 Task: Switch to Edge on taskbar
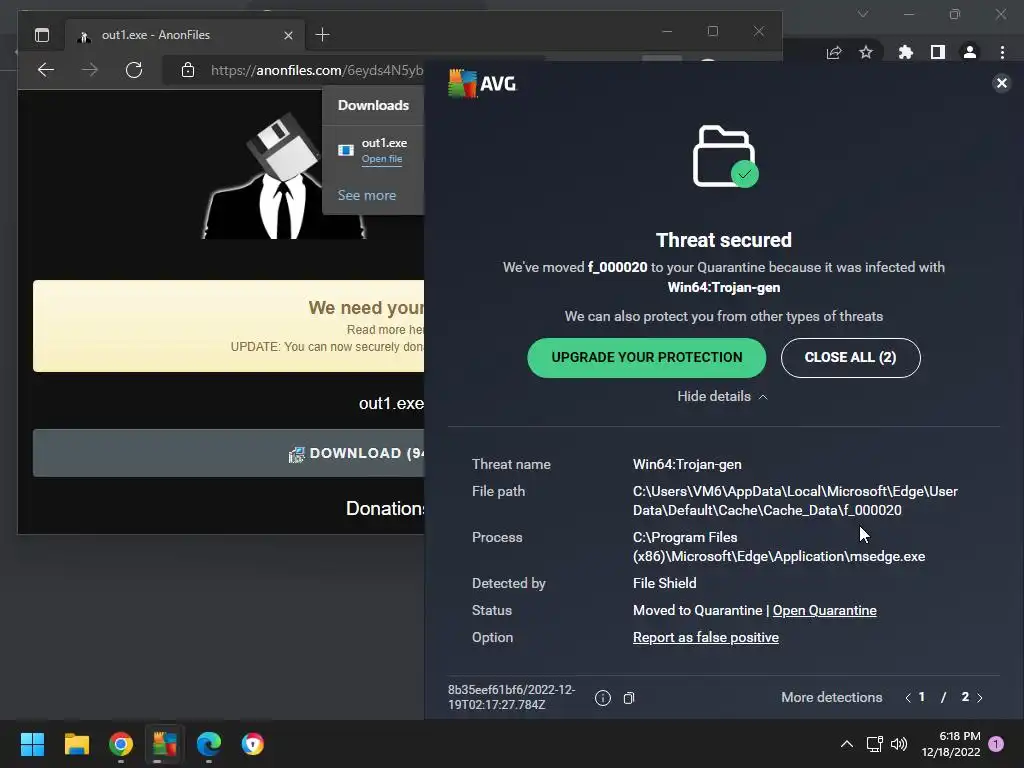(209, 744)
